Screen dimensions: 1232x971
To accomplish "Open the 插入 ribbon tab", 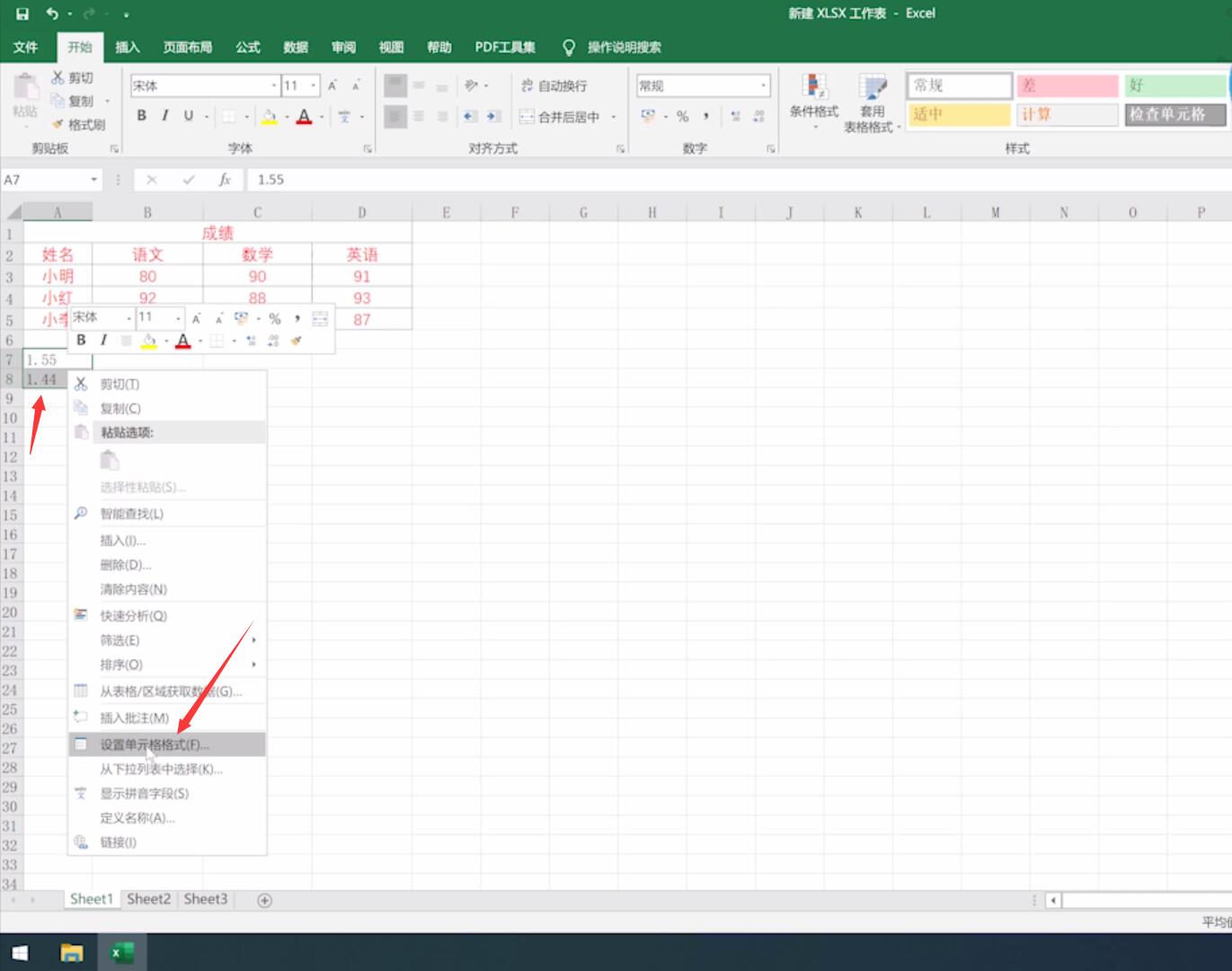I will click(128, 47).
